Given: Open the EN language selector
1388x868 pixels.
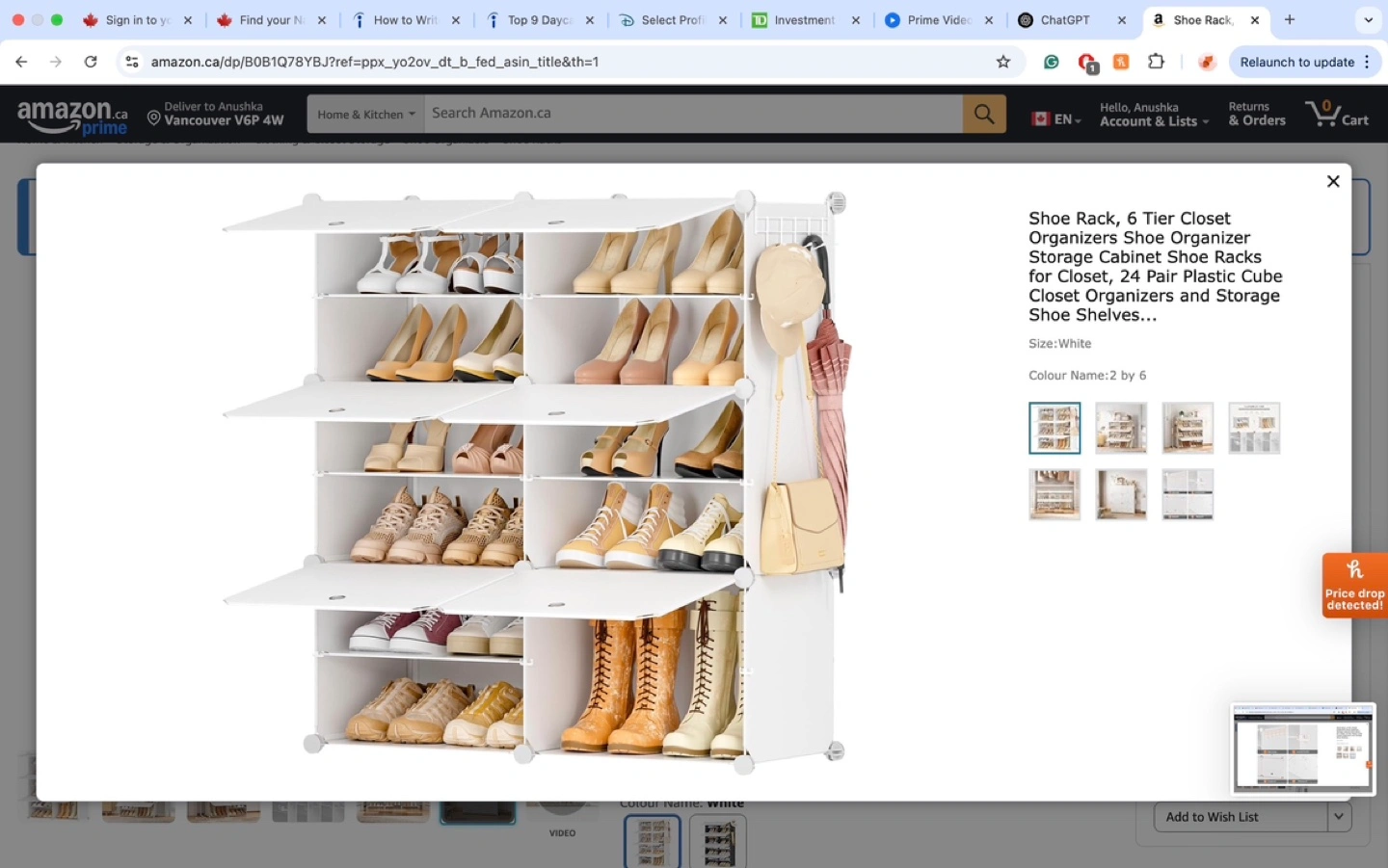Looking at the screenshot, I should click(1056, 118).
